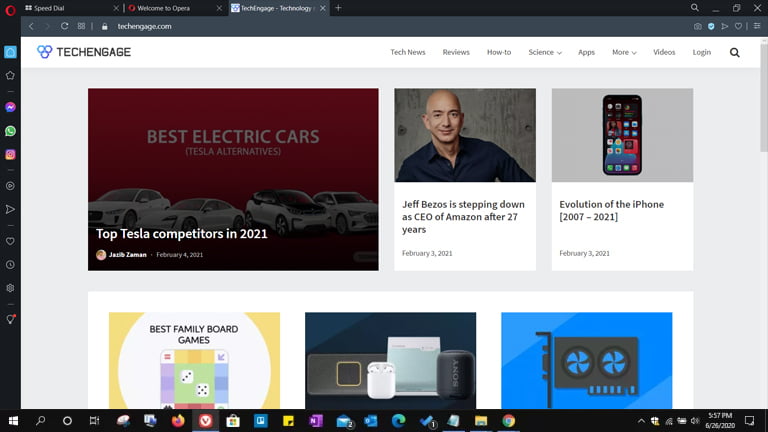Viewport: 768px width, 432px height.
Task: Open Top Tesla competitors in 2021 article
Action: click(182, 234)
